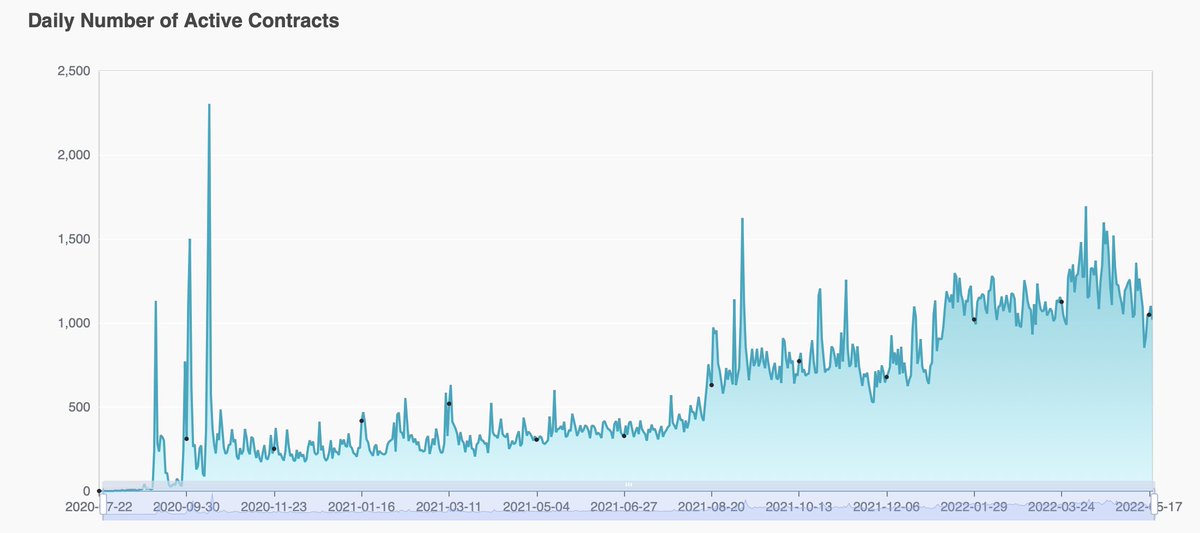Click the left handle of the date range slider
This screenshot has width=1200, height=533.
(x=101, y=502)
